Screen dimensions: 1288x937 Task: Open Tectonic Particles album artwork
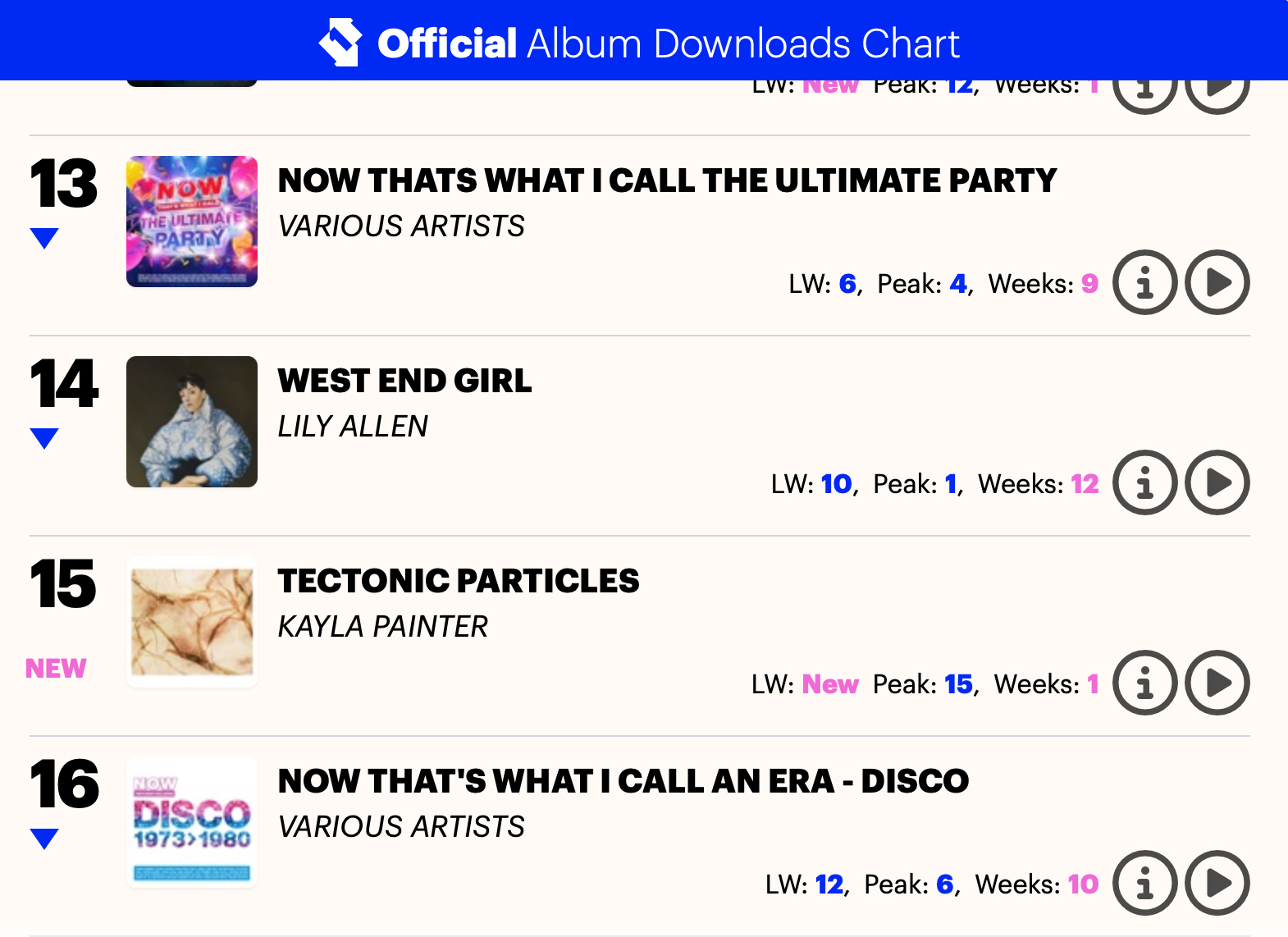point(192,622)
